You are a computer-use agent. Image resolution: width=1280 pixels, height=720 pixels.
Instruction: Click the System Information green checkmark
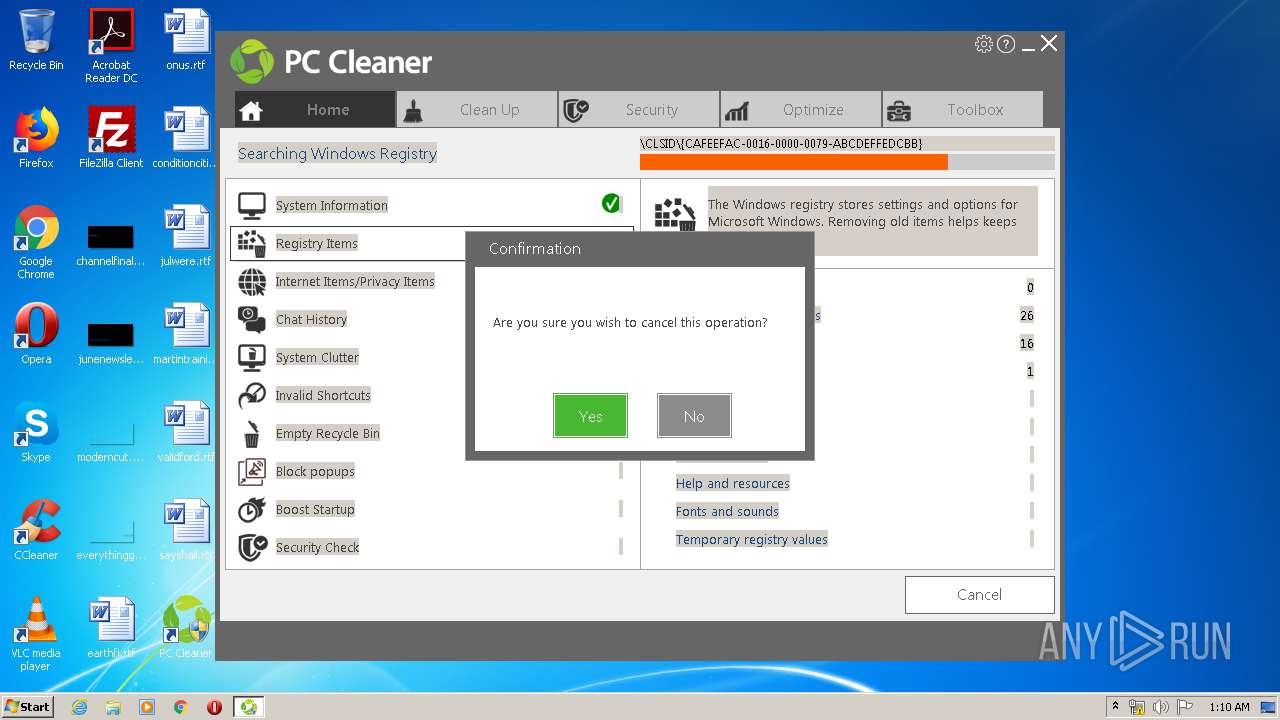point(611,204)
